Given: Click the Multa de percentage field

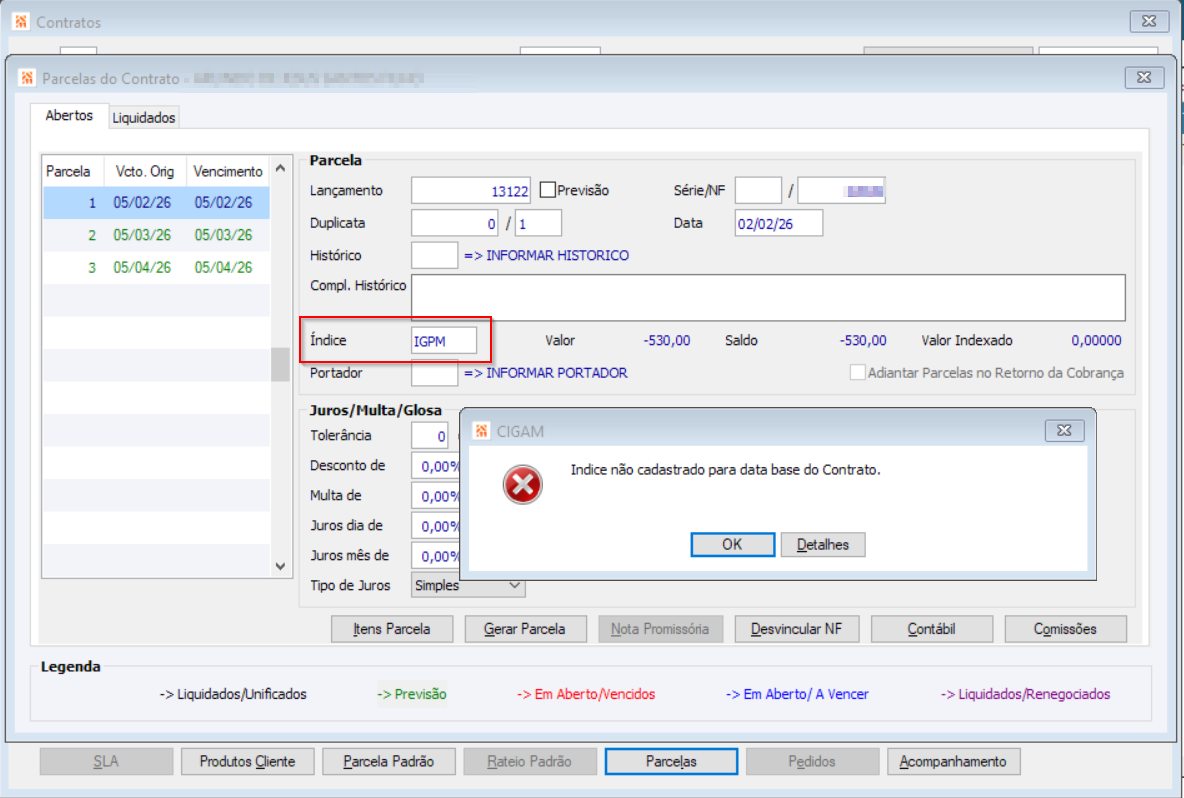Looking at the screenshot, I should [436, 496].
